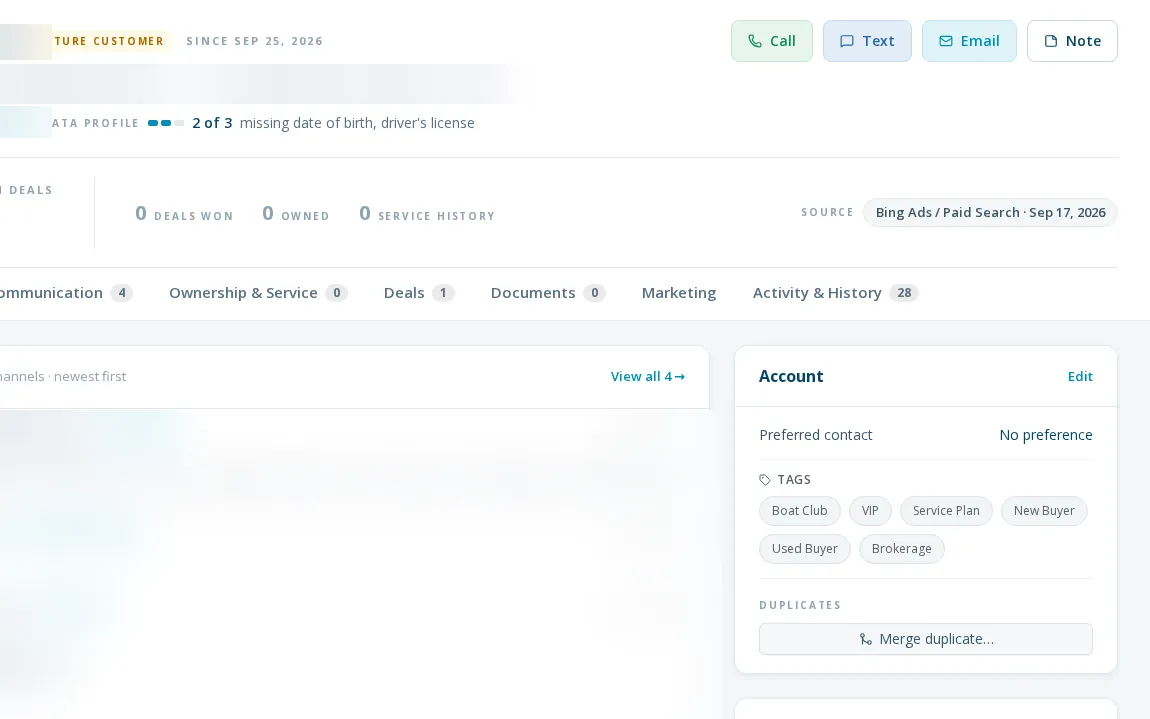The width and height of the screenshot is (1150, 719).
Task: Toggle the Service Plan tag
Action: (x=946, y=511)
